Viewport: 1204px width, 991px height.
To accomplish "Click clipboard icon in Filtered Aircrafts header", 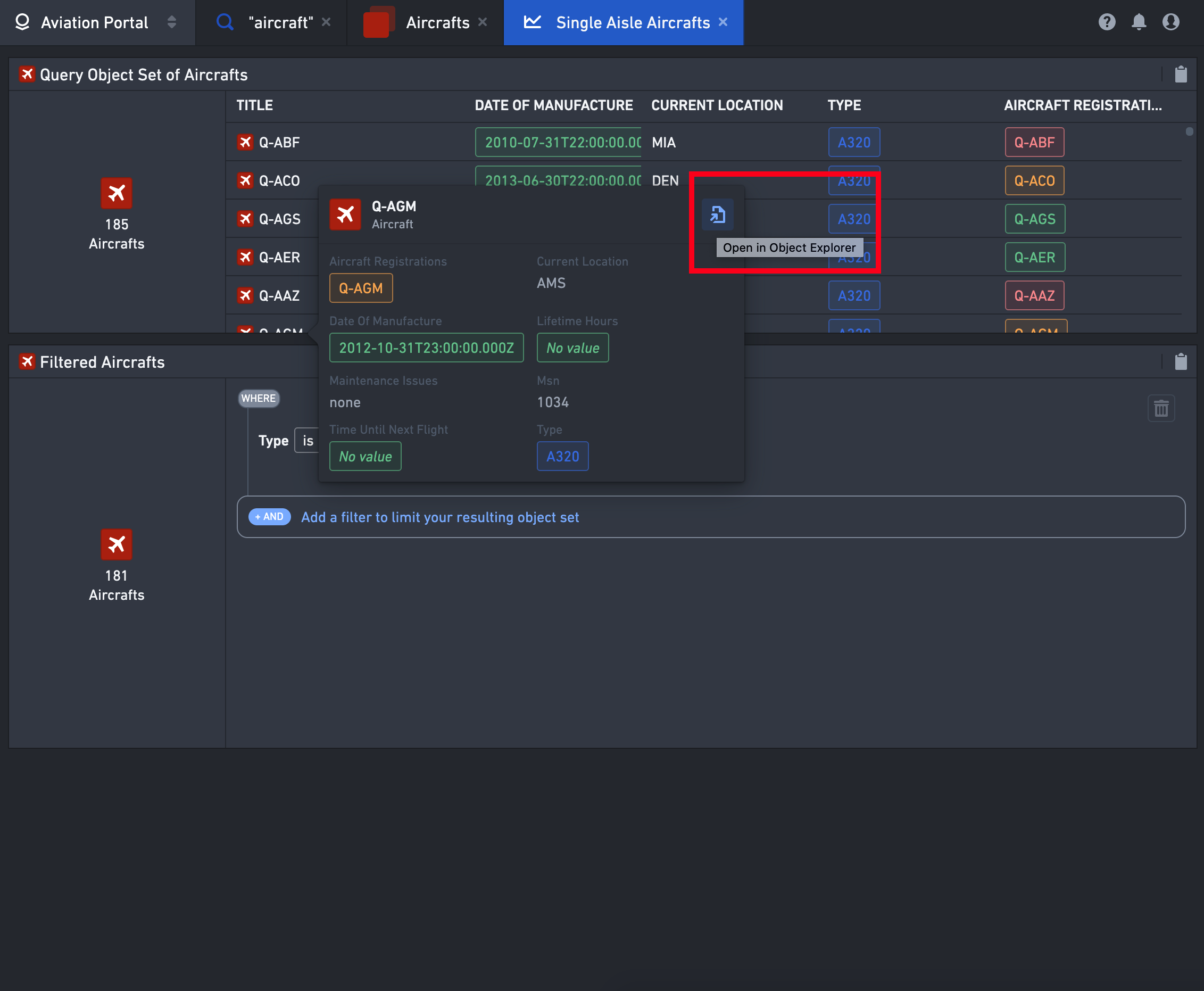I will [x=1181, y=361].
